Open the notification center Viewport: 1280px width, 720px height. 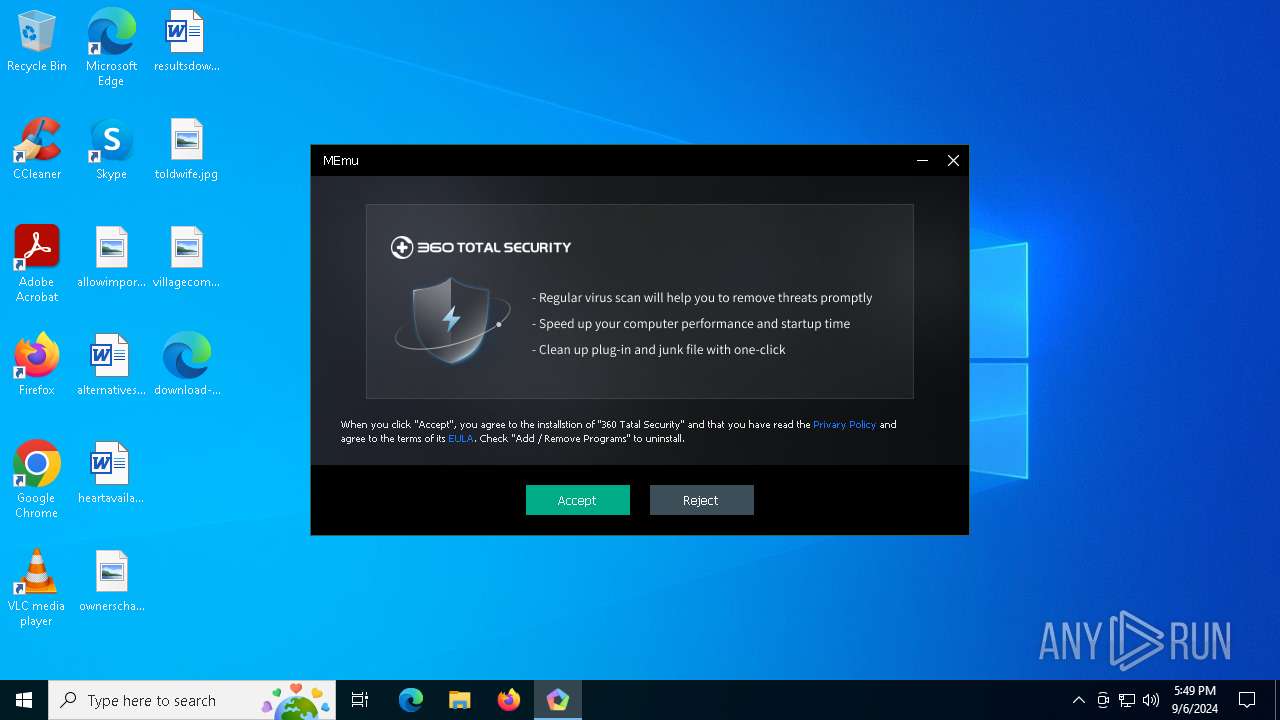pos(1247,700)
